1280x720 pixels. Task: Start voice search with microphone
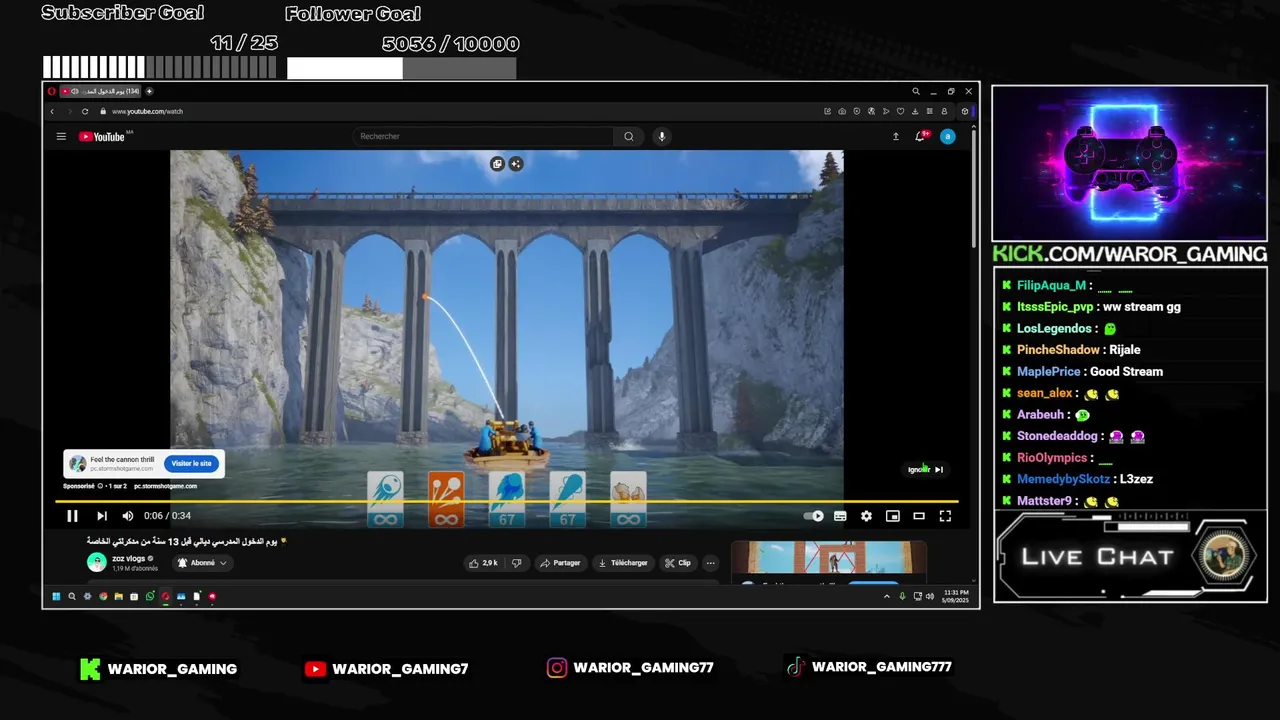[661, 136]
